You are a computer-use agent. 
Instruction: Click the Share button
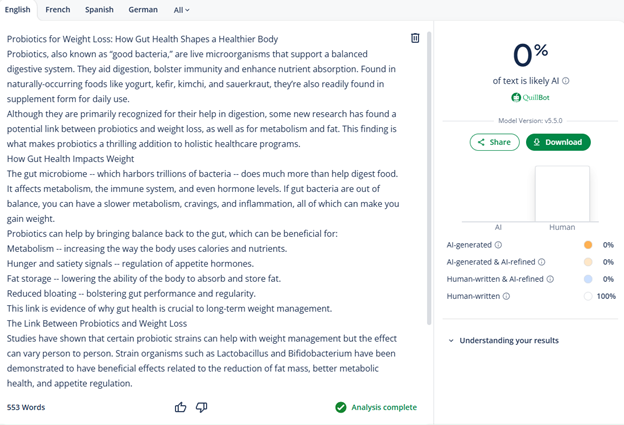pos(494,142)
